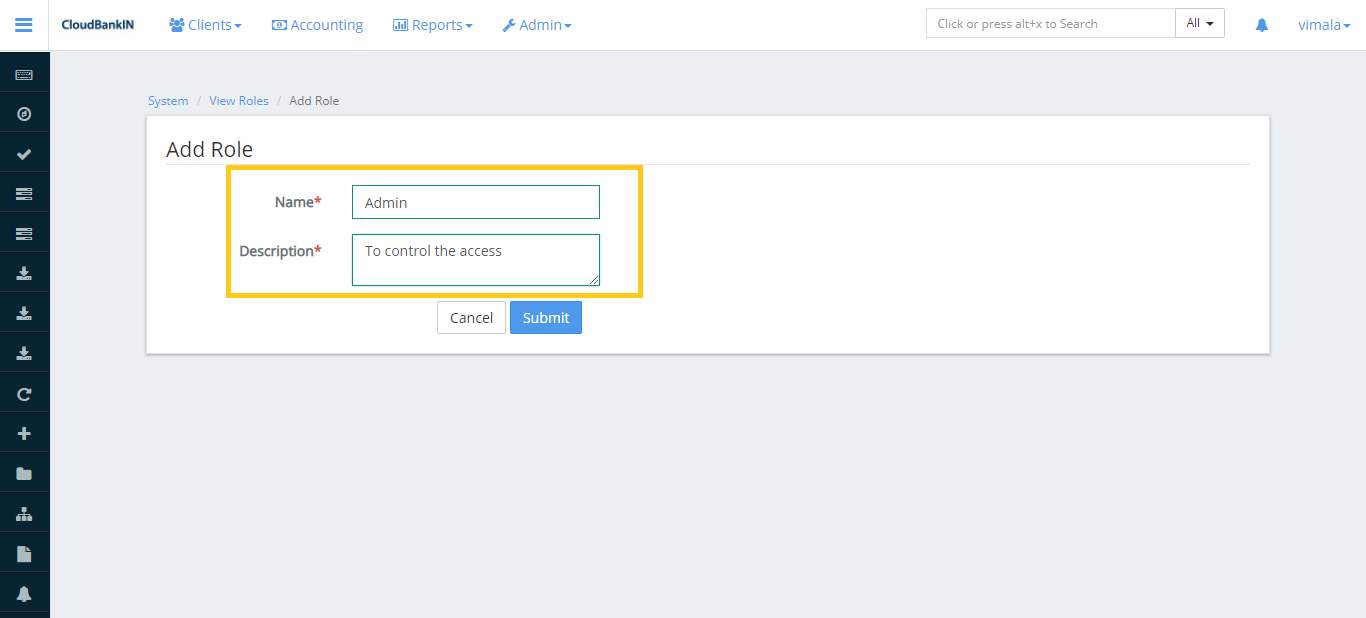Screen dimensions: 1366x618
Task: Open the vimala user account menu
Action: [x=1323, y=25]
